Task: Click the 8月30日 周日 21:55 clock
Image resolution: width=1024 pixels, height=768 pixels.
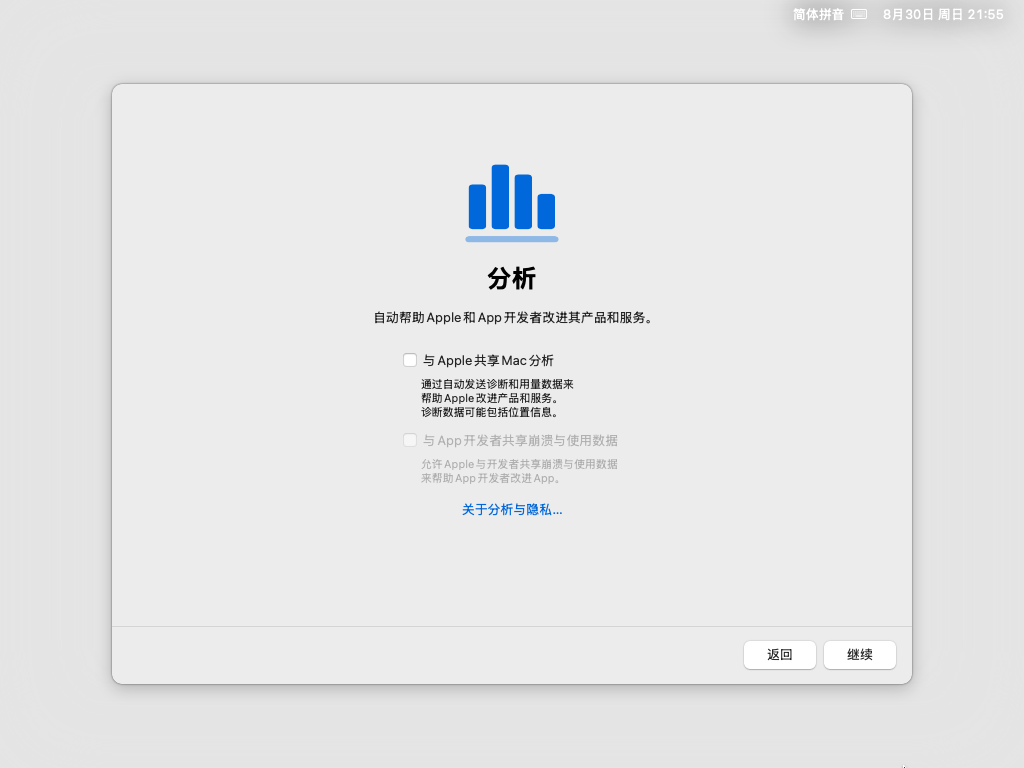Action: [943, 14]
